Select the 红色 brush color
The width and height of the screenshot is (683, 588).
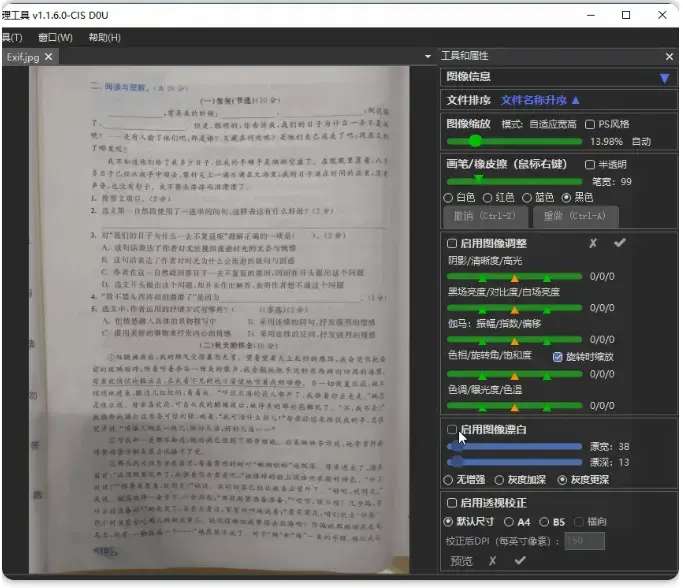point(487,198)
